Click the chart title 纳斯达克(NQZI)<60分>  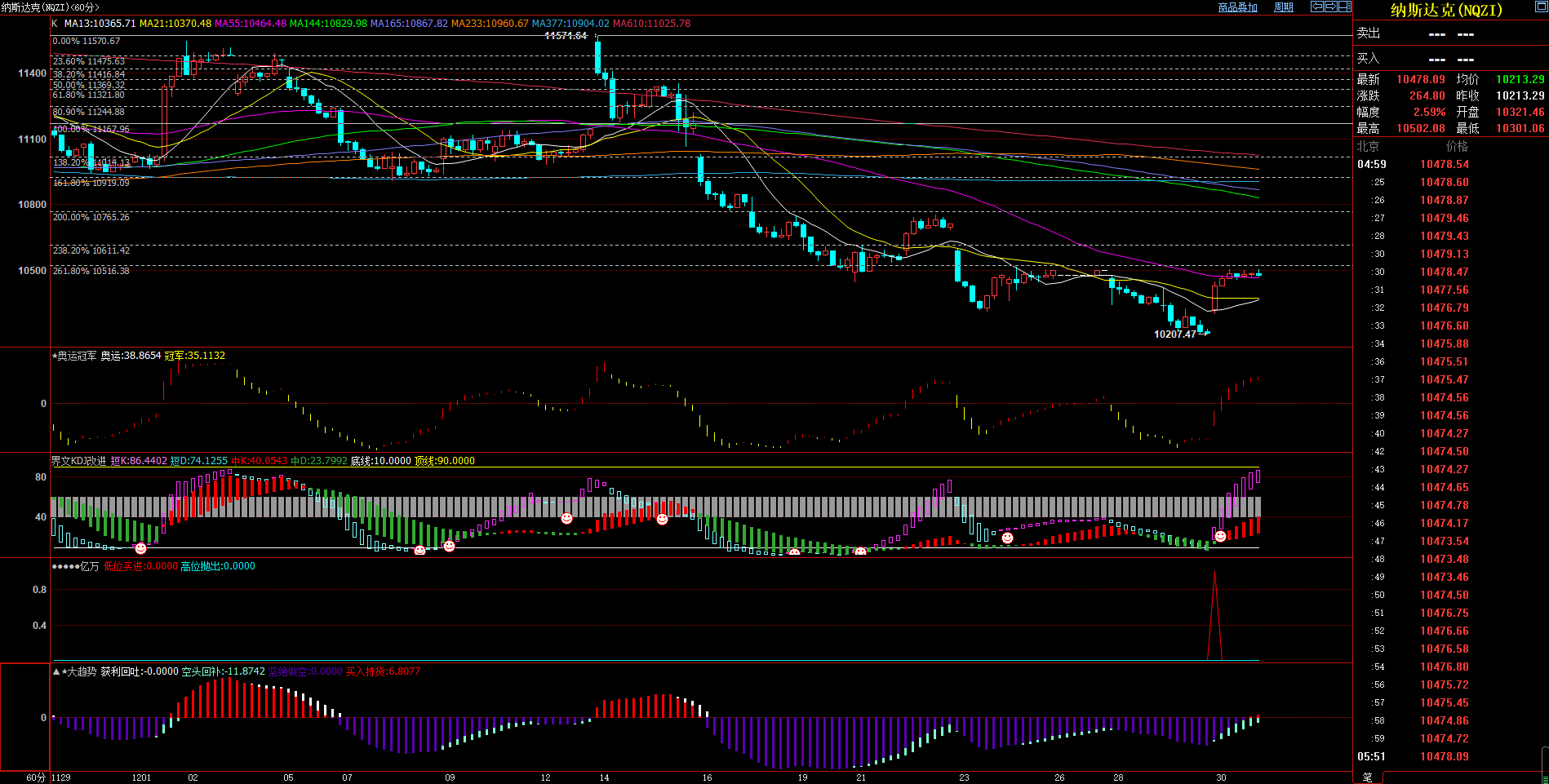click(50, 7)
